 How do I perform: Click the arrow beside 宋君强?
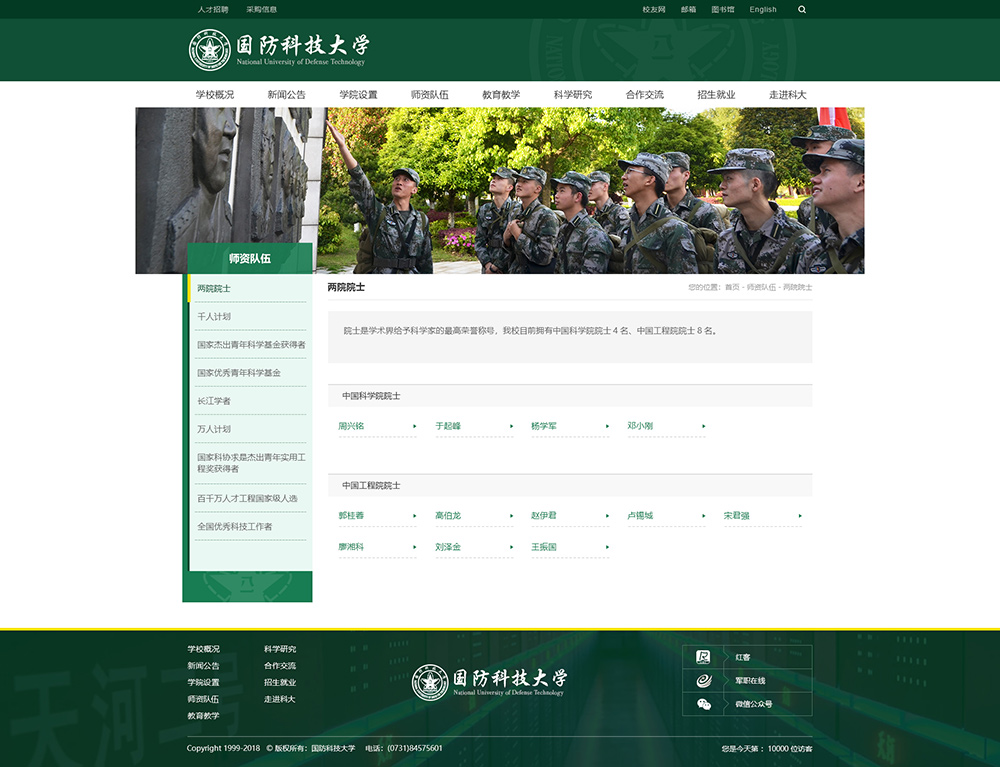point(800,517)
